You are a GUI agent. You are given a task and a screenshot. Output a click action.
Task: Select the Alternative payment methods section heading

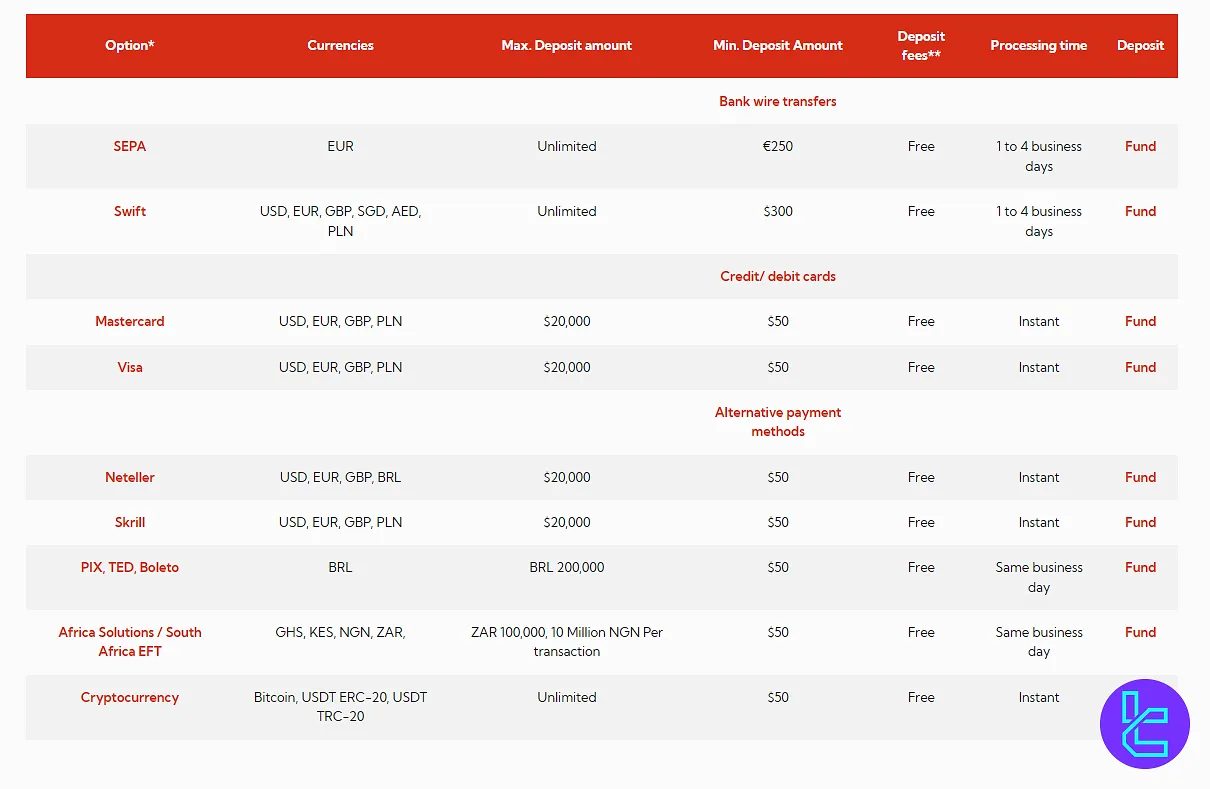pos(778,422)
